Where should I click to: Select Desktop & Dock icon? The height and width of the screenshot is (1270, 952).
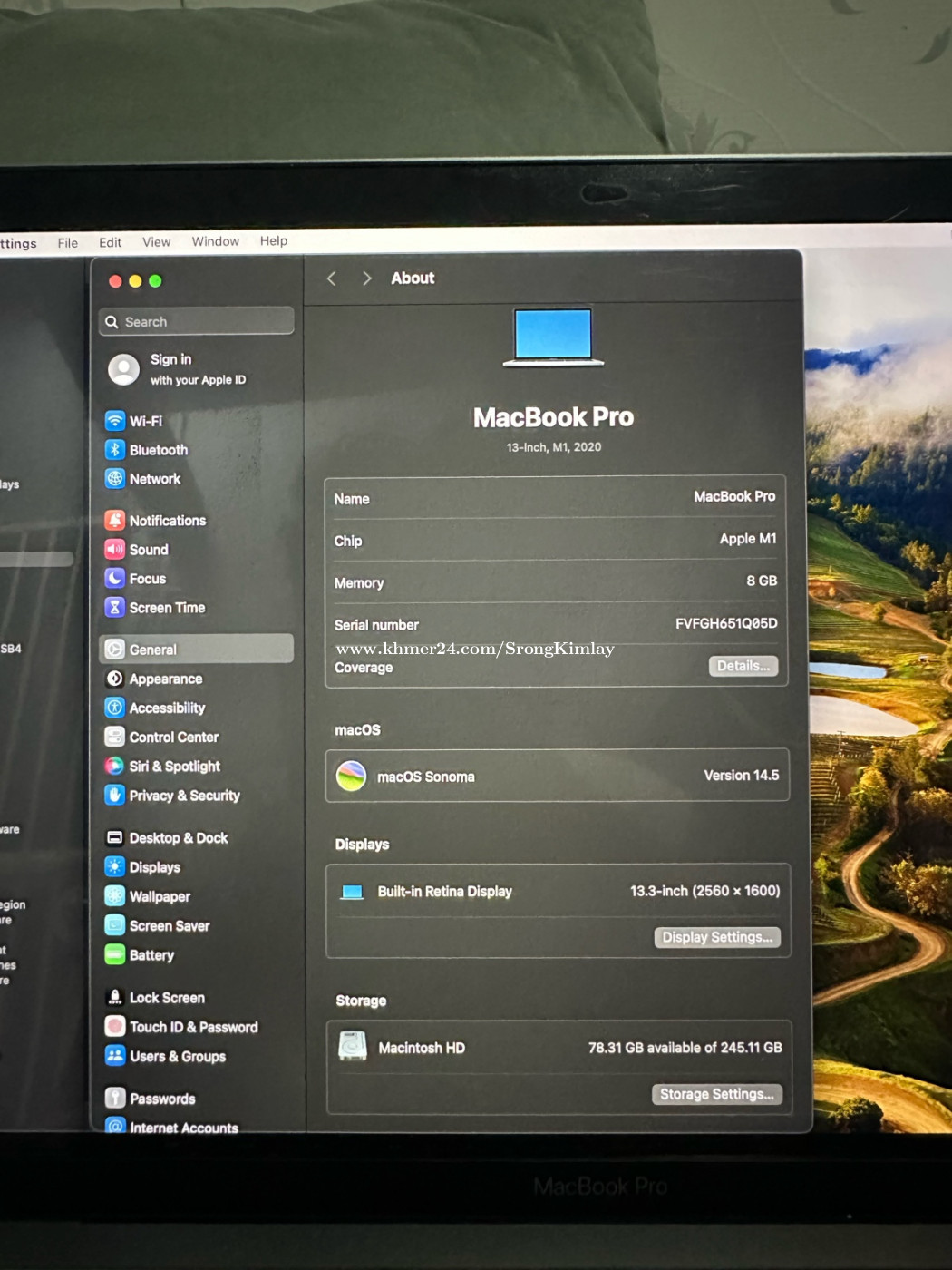pos(115,838)
